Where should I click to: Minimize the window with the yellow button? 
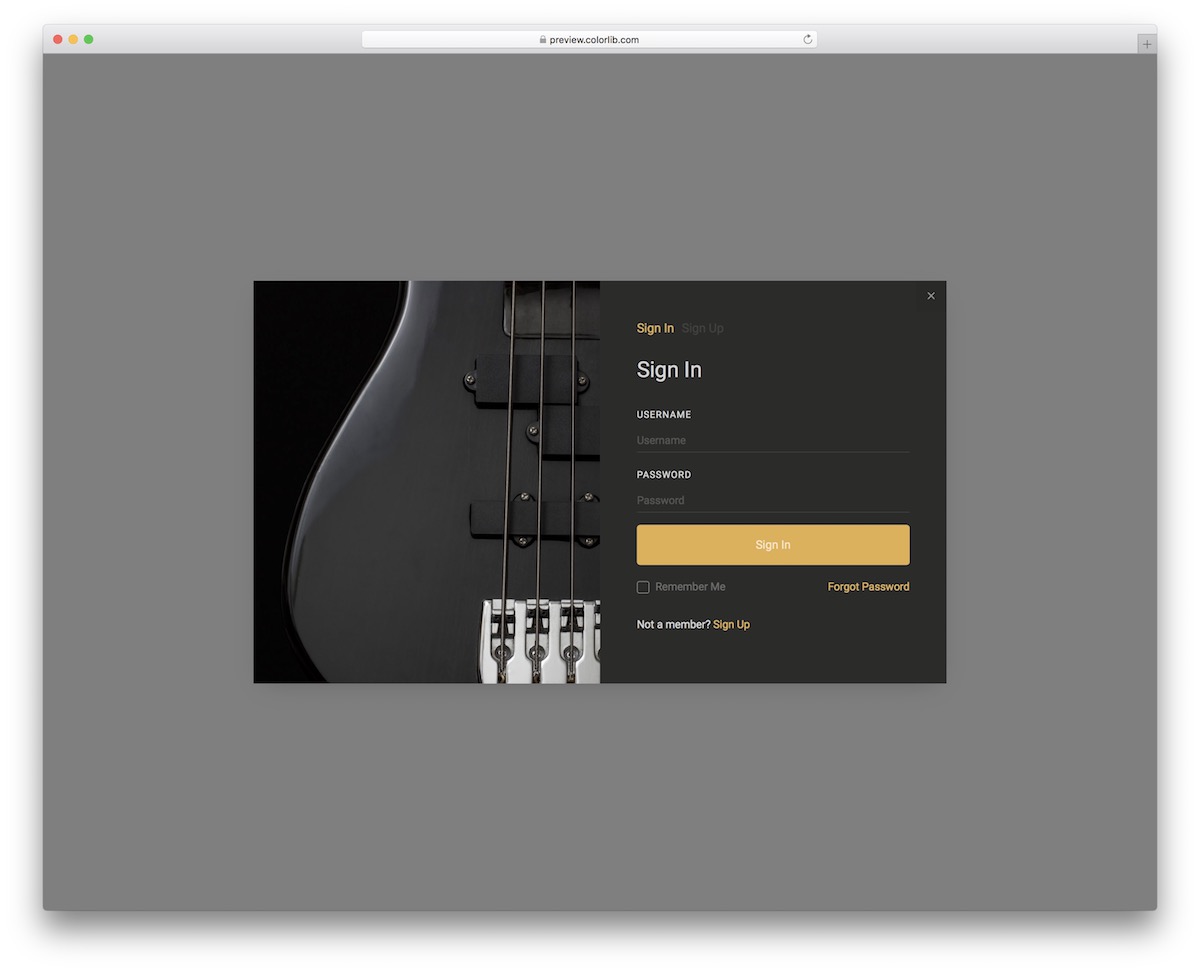[x=73, y=39]
